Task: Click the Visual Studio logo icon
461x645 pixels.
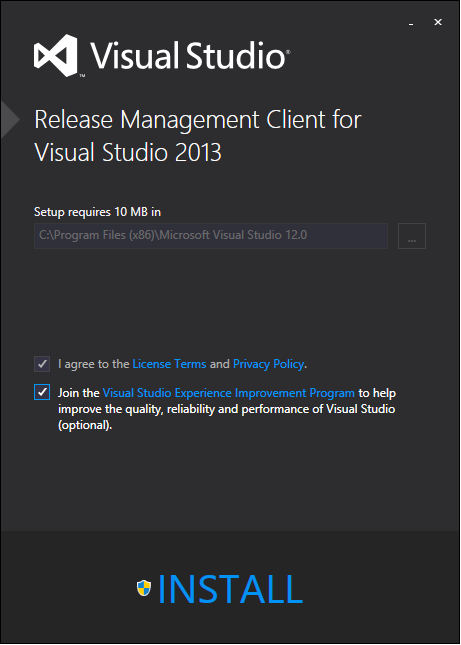Action: coord(56,56)
